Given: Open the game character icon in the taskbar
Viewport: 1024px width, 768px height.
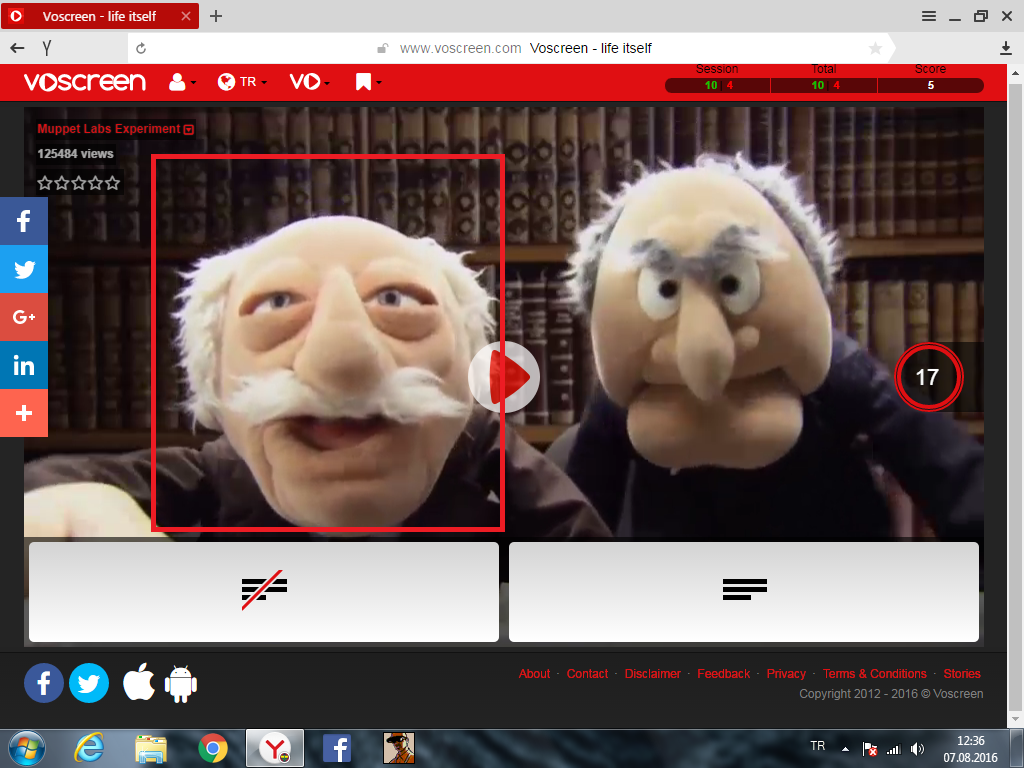Looking at the screenshot, I should pos(399,748).
